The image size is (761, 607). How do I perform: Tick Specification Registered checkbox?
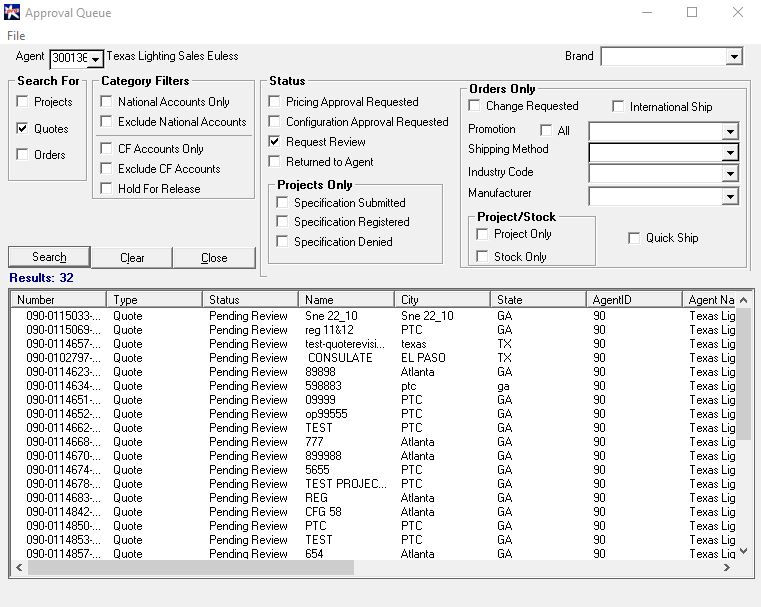tap(282, 222)
